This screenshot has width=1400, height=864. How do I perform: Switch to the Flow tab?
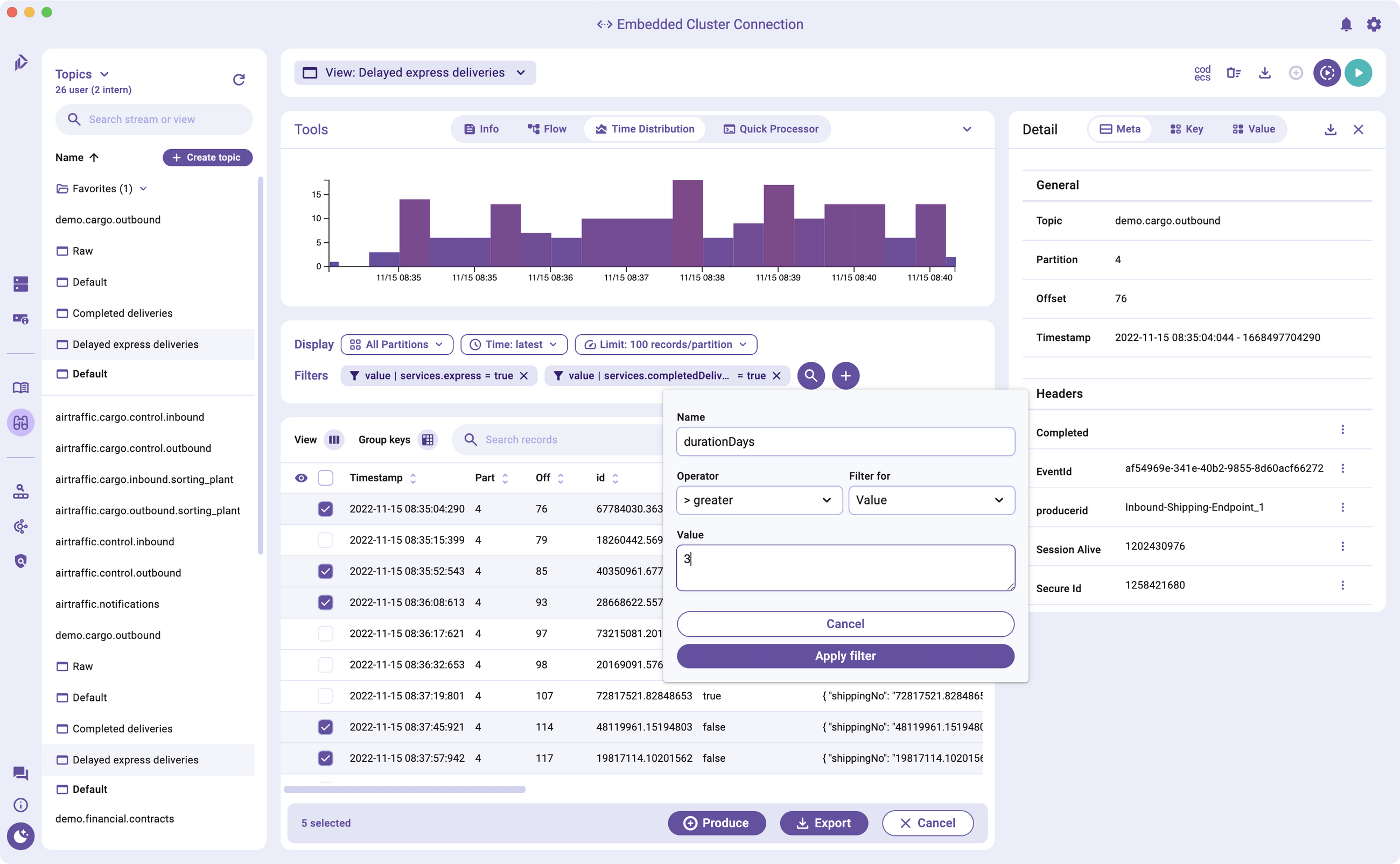click(547, 129)
